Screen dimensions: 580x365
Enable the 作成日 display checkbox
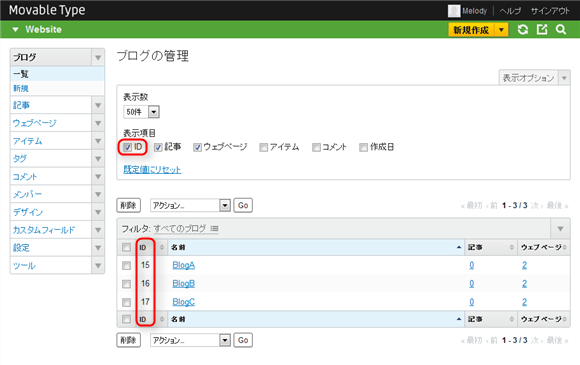pos(363,147)
